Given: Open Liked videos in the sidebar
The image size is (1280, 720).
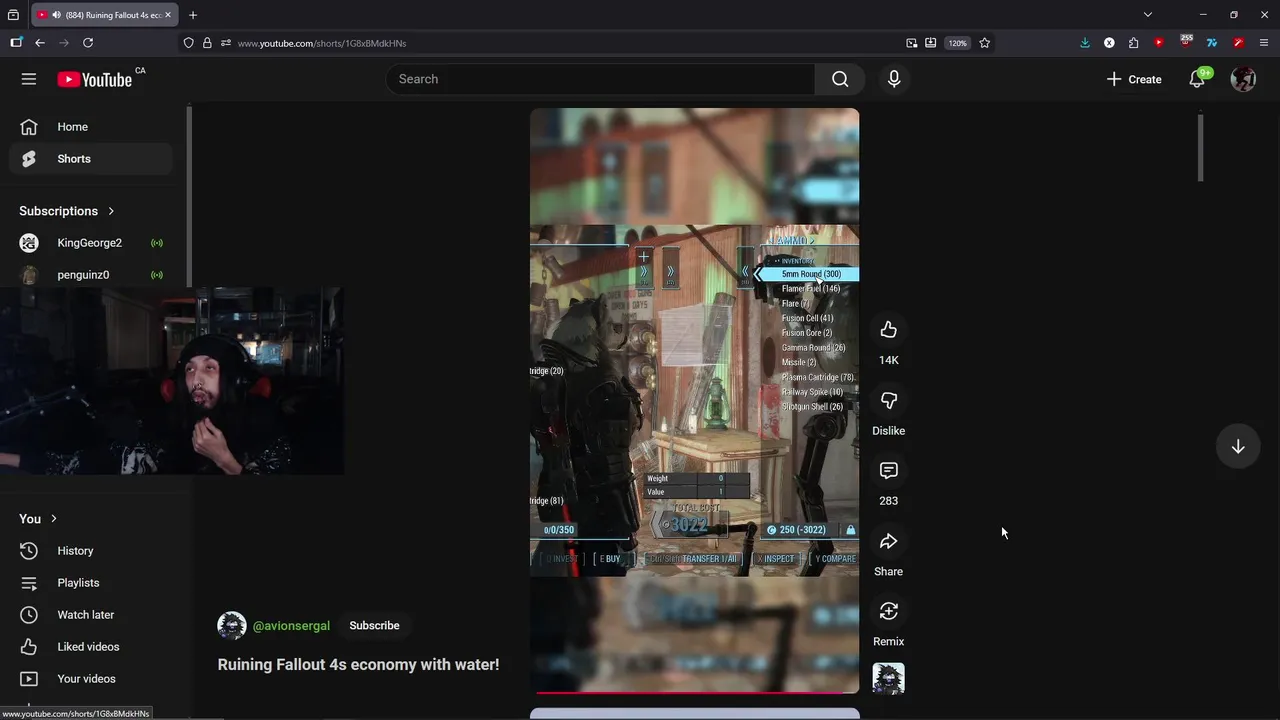Looking at the screenshot, I should coord(91,647).
